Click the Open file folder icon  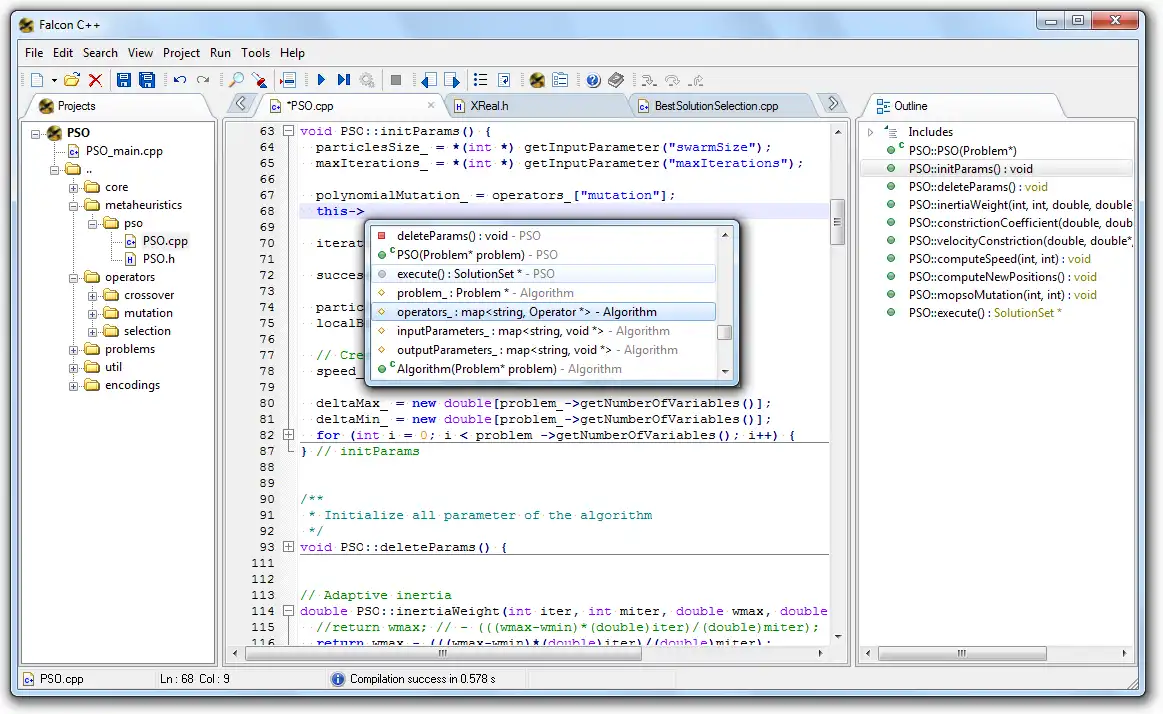pyautogui.click(x=71, y=80)
